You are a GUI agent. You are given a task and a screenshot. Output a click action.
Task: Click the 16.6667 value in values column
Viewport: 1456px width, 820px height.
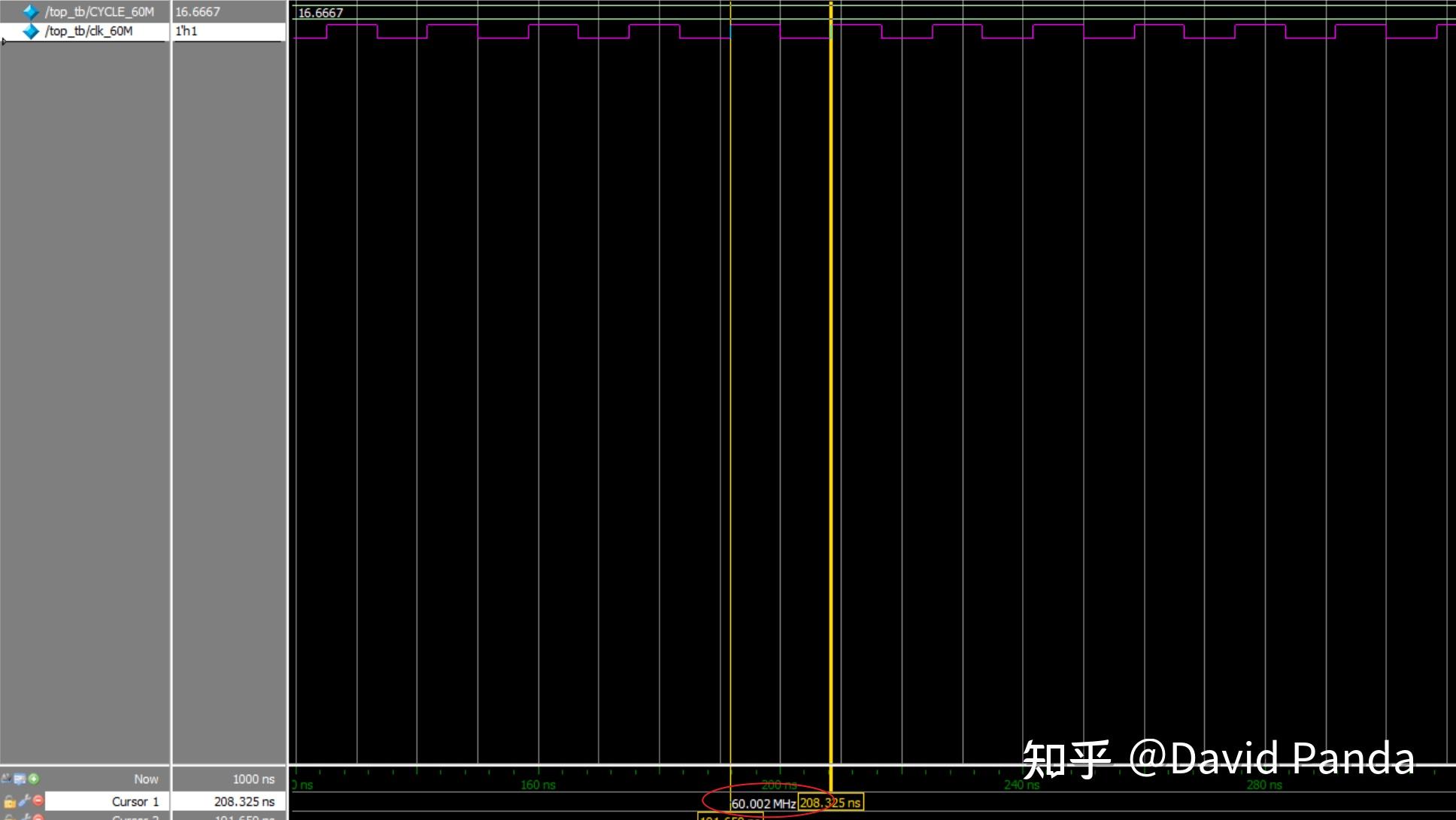(198, 12)
